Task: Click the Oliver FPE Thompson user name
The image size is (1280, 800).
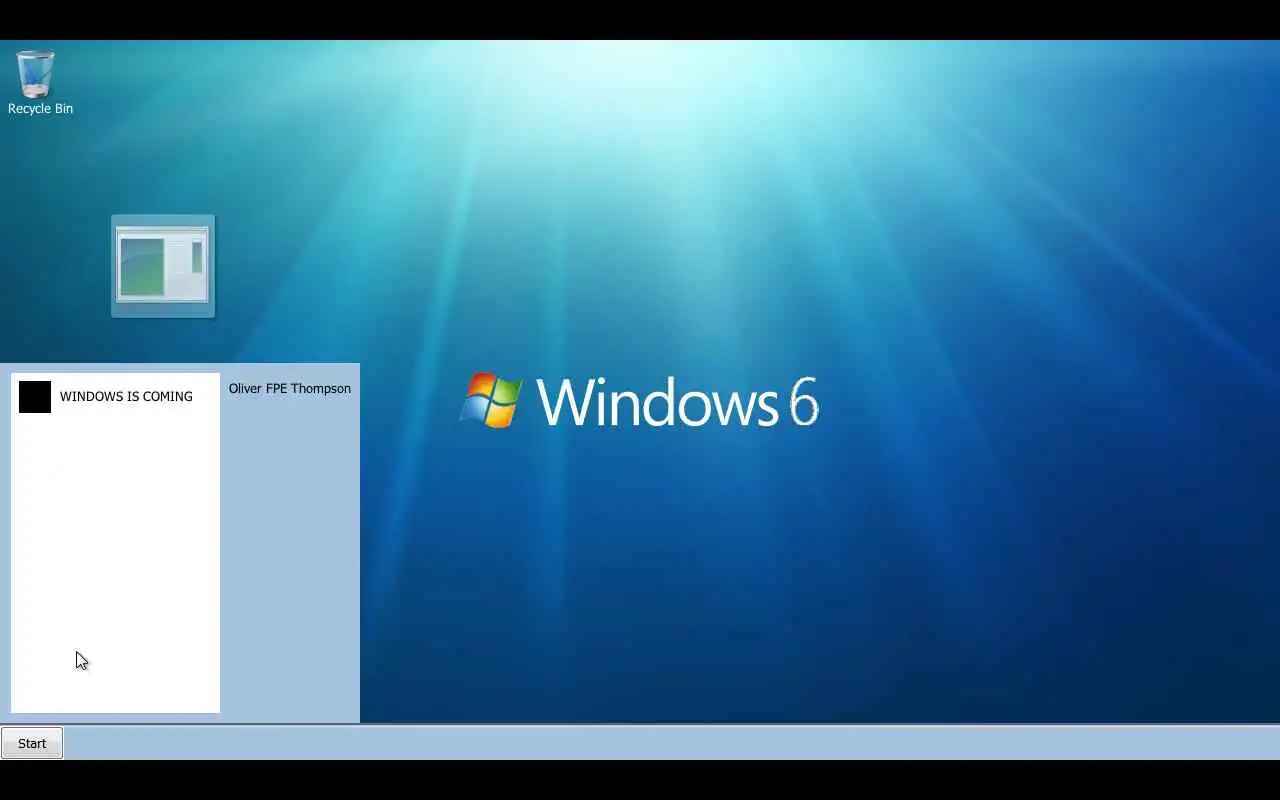Action: coord(290,389)
